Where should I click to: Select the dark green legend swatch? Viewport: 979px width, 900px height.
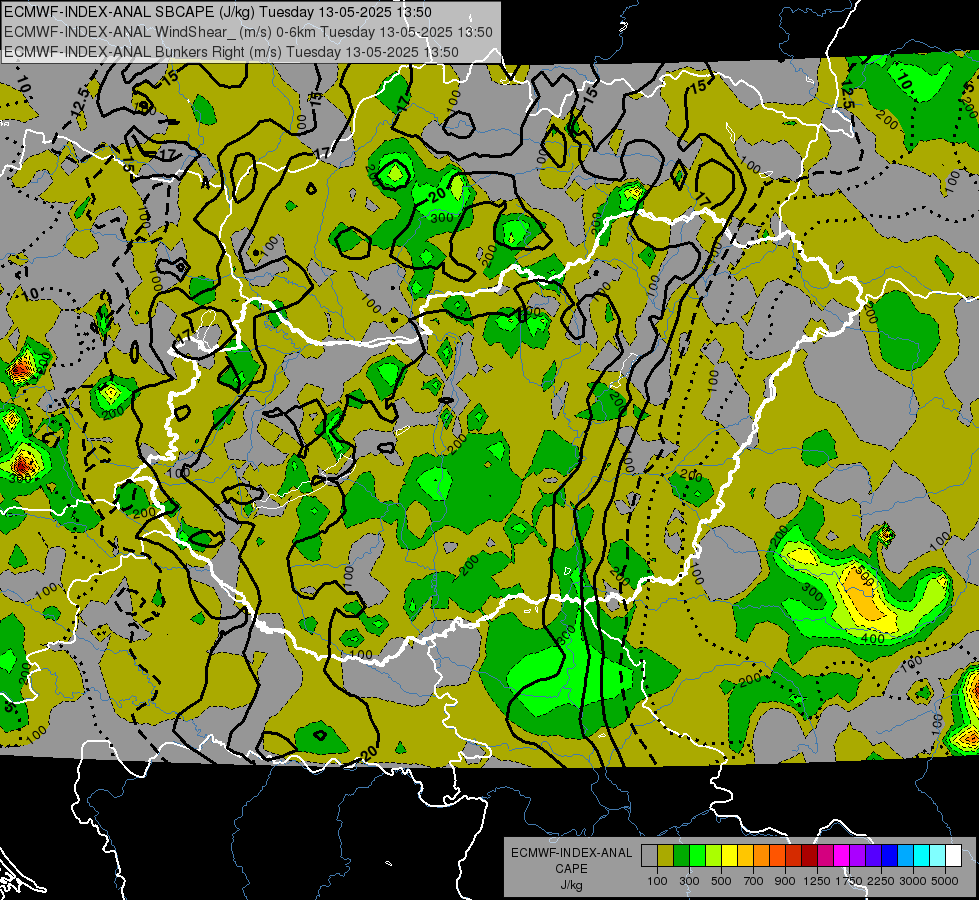682,855
